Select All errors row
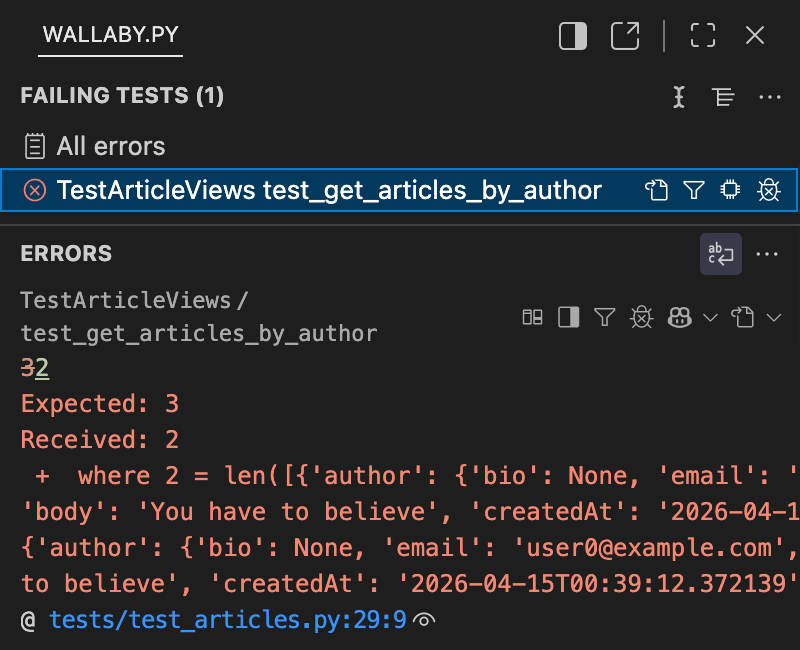This screenshot has width=800, height=650. coord(400,146)
